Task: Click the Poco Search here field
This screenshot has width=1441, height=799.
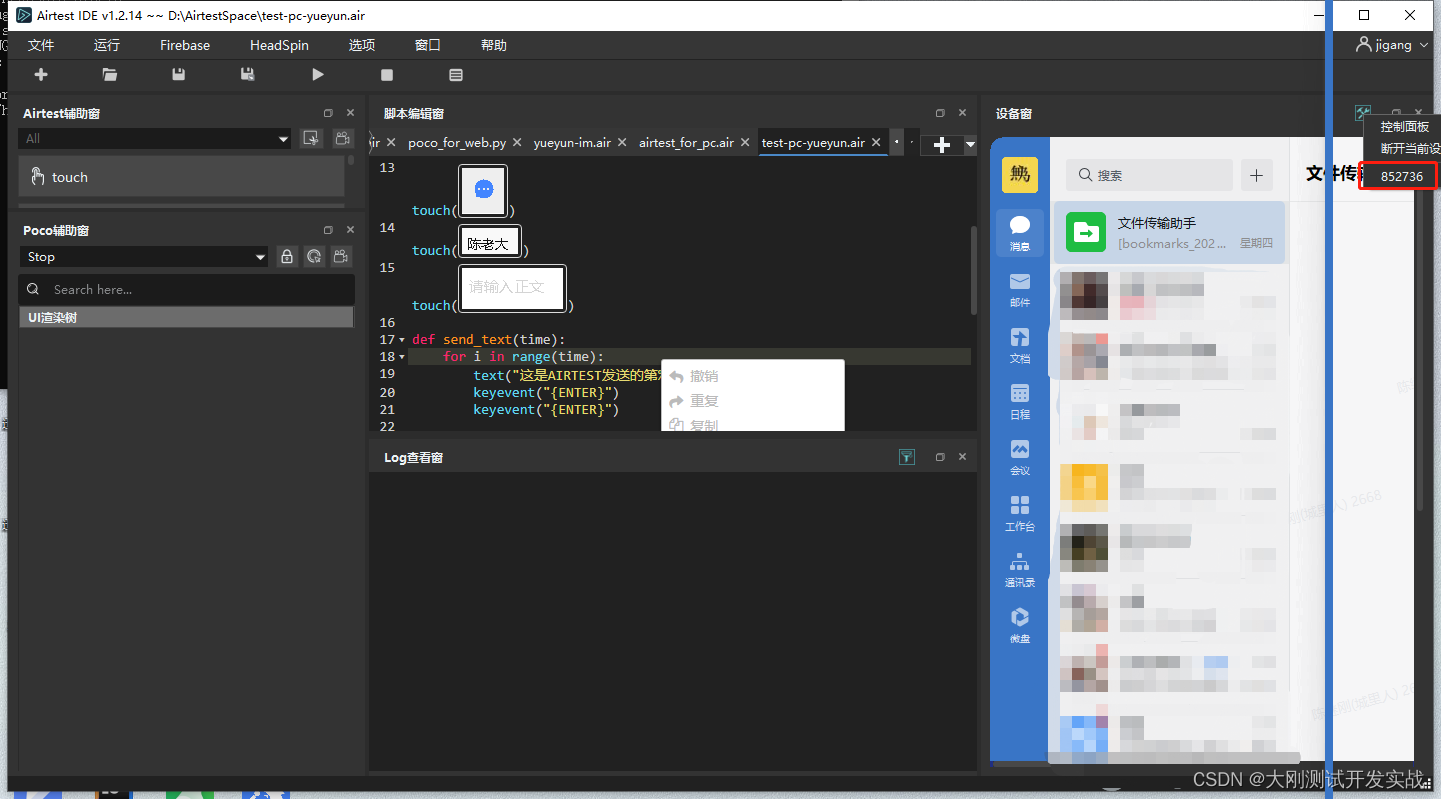Action: pyautogui.click(x=187, y=289)
